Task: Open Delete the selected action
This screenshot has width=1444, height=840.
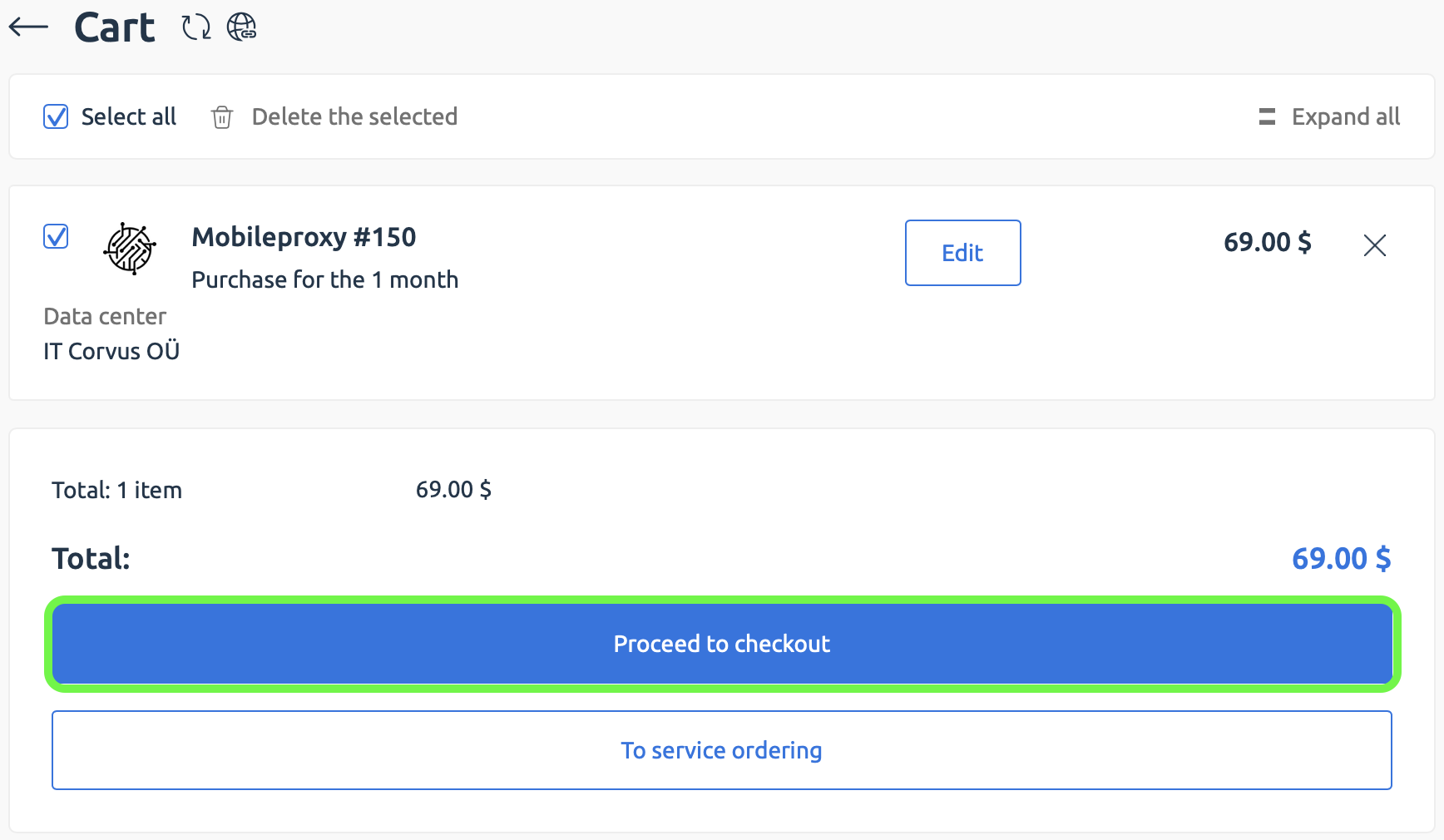Action: click(x=354, y=116)
